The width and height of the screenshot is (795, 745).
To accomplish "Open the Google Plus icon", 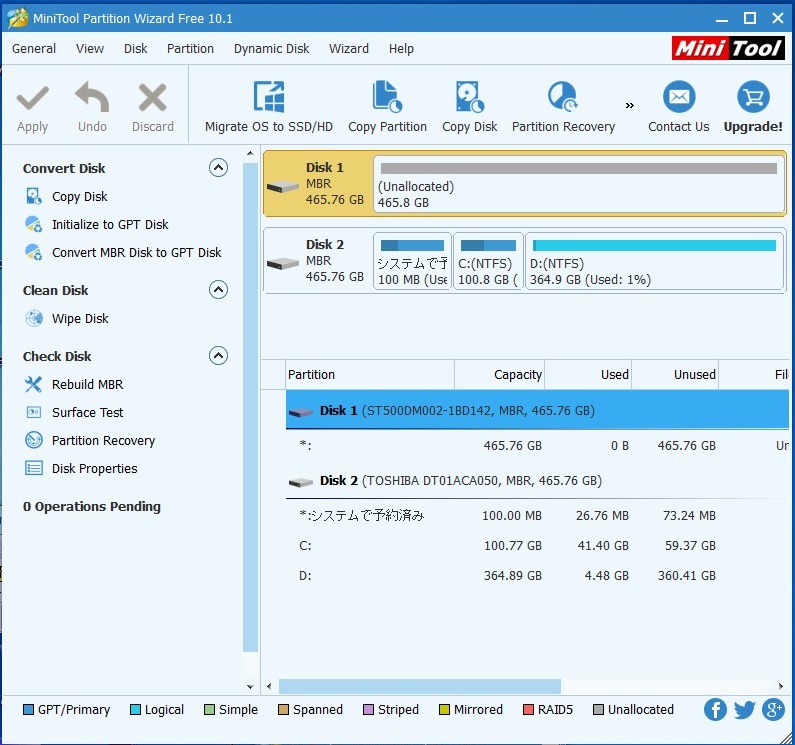I will [x=774, y=709].
